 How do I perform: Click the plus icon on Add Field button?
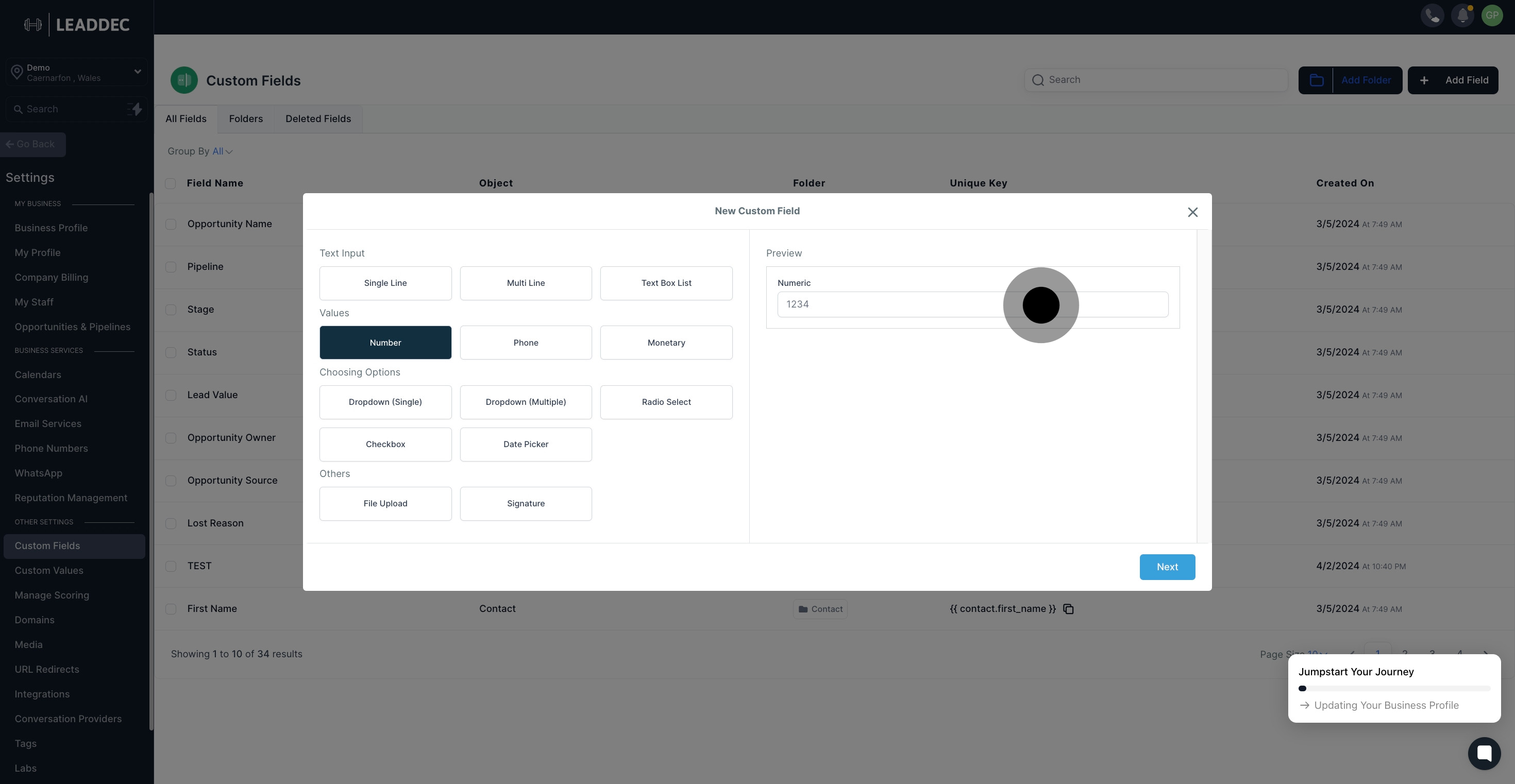click(1424, 80)
